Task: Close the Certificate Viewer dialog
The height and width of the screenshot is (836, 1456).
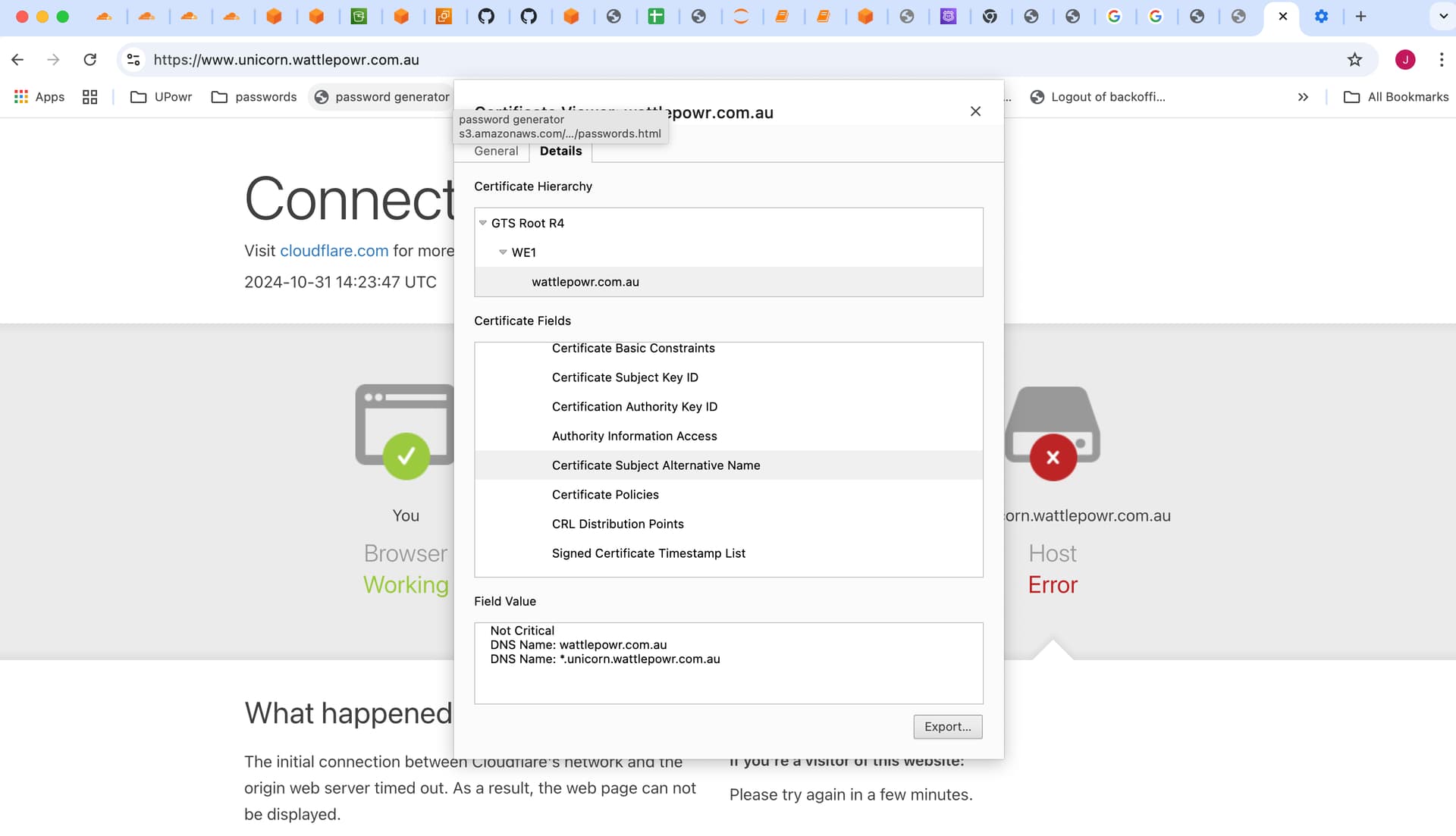Action: 975,111
